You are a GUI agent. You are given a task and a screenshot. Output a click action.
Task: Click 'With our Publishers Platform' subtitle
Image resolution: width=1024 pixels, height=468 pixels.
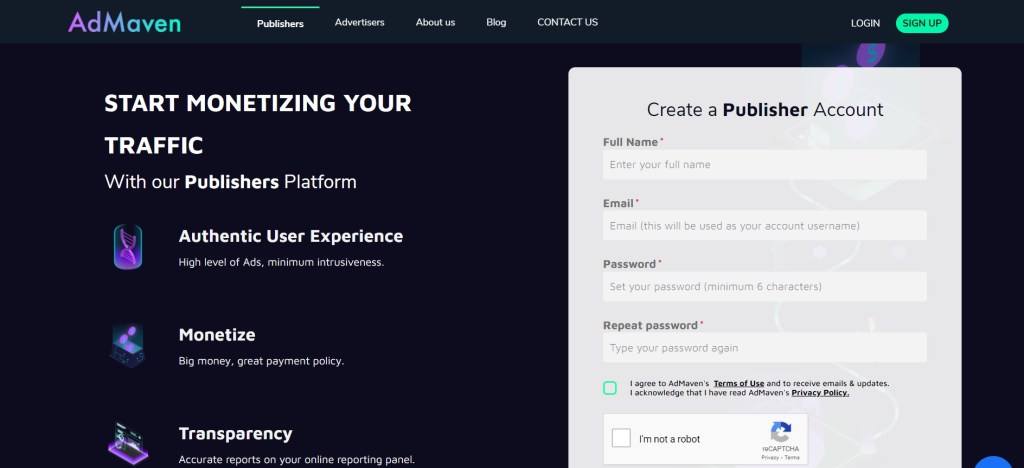(231, 181)
